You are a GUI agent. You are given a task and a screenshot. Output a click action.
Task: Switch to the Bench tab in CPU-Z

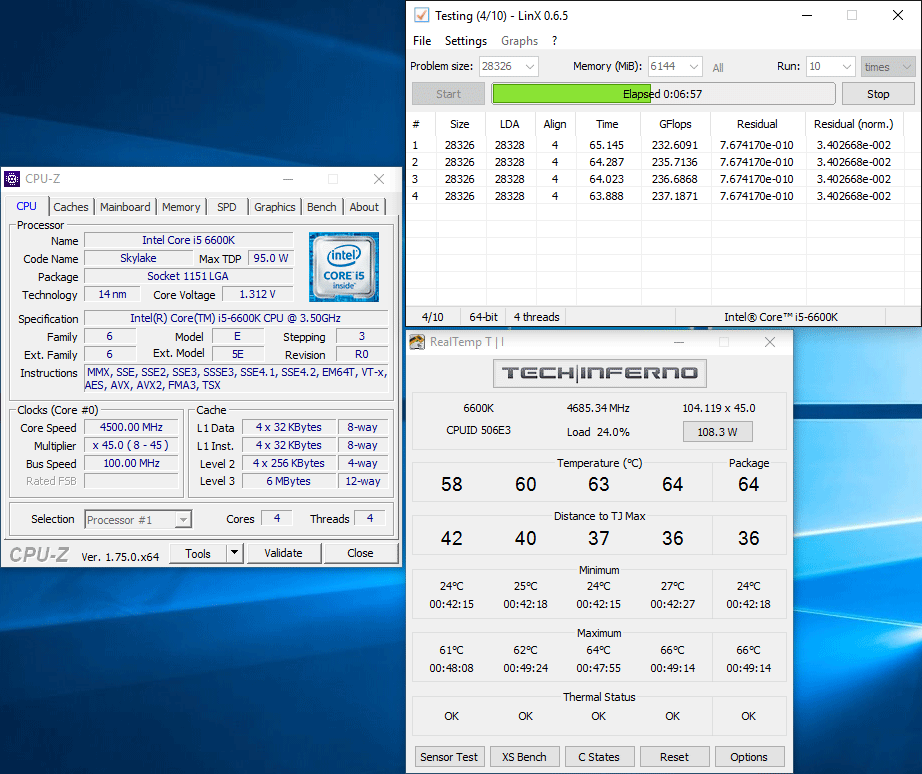pos(322,207)
